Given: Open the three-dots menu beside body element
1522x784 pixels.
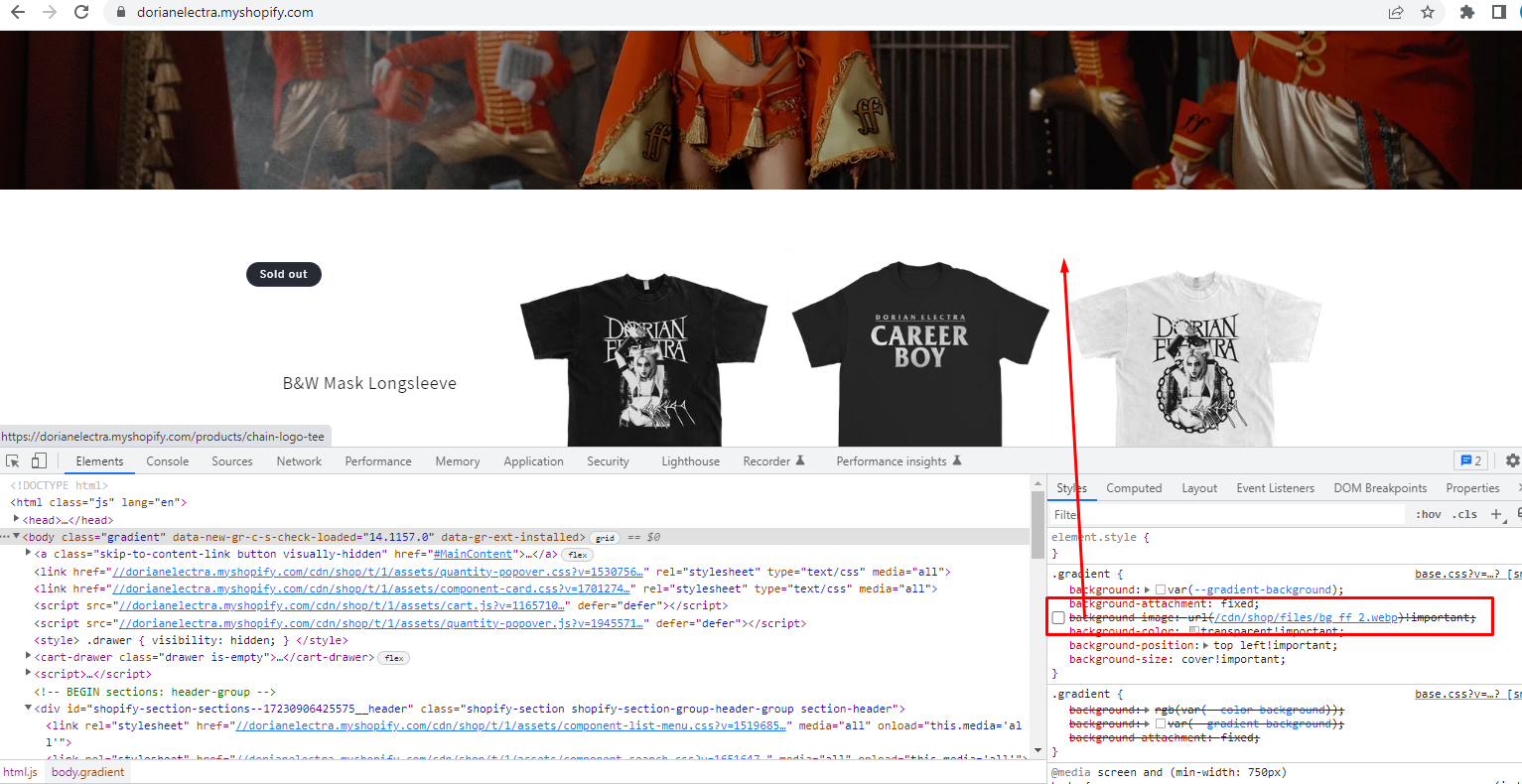Looking at the screenshot, I should 6,537.
